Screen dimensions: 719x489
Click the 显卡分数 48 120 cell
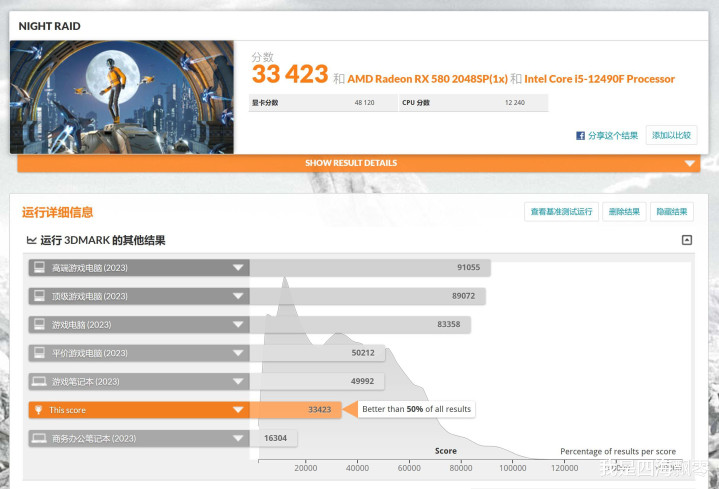point(323,103)
